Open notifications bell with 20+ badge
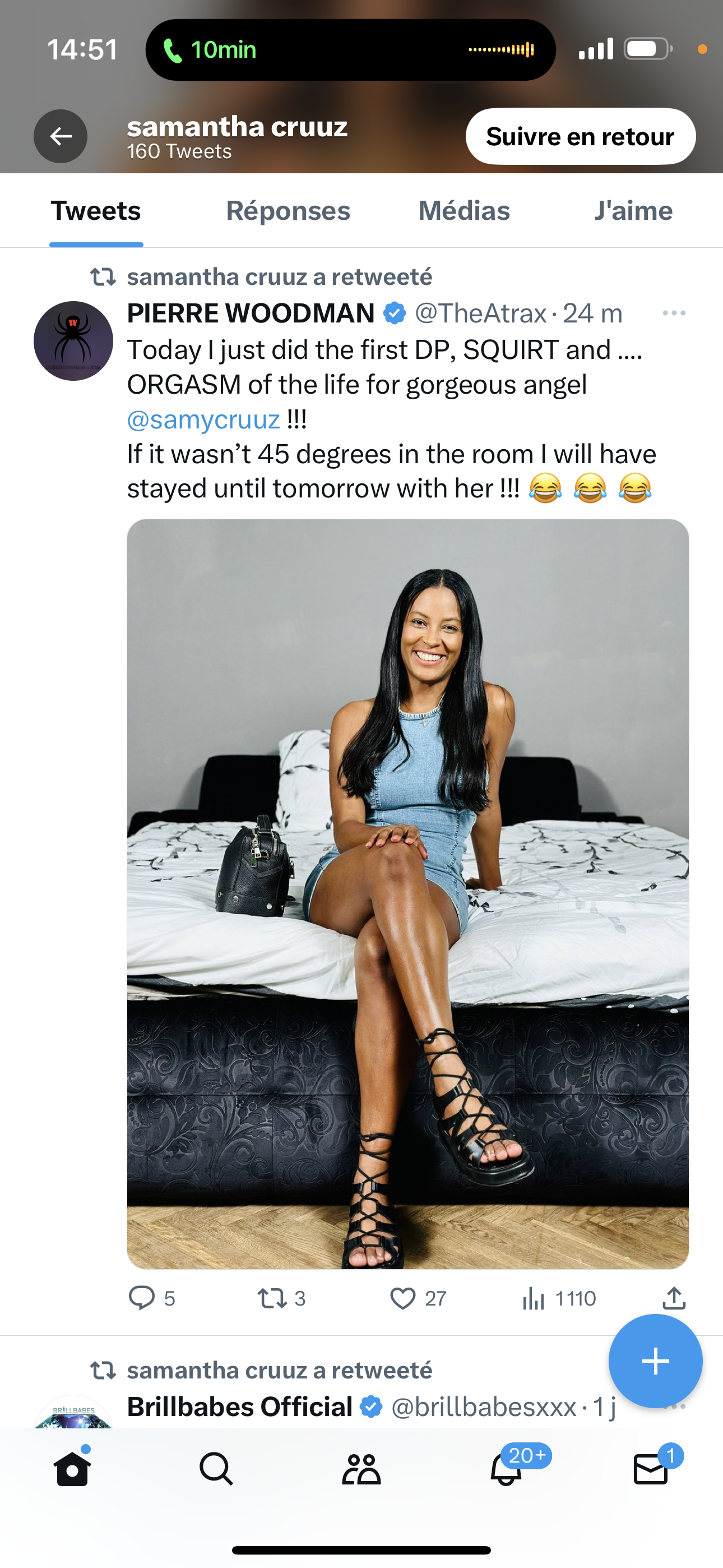The height and width of the screenshot is (1568, 723). point(506,1469)
